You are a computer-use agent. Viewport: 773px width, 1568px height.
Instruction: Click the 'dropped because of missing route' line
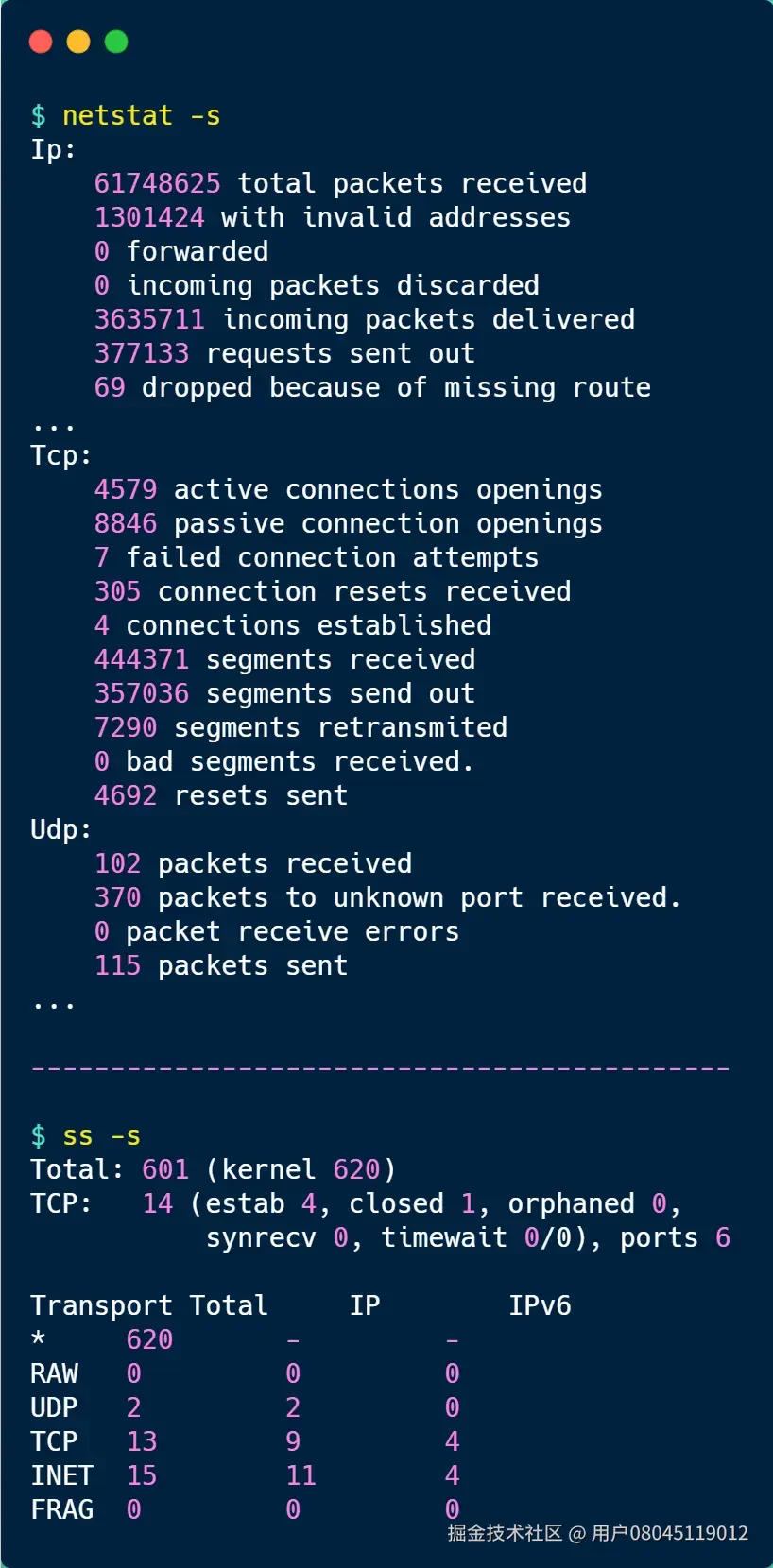(372, 387)
